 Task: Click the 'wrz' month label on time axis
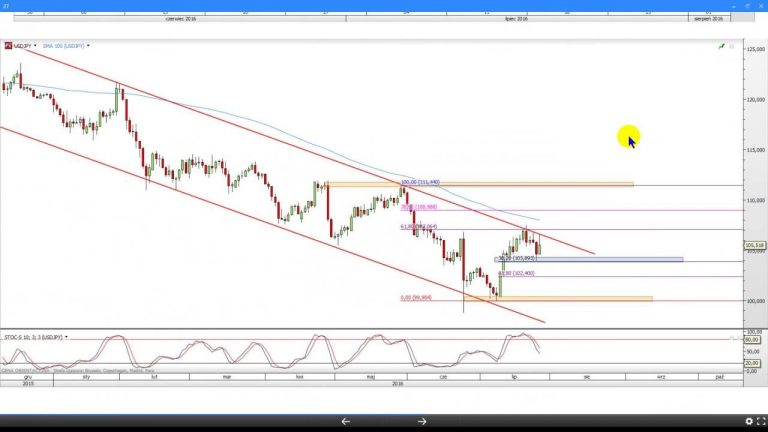(661, 377)
